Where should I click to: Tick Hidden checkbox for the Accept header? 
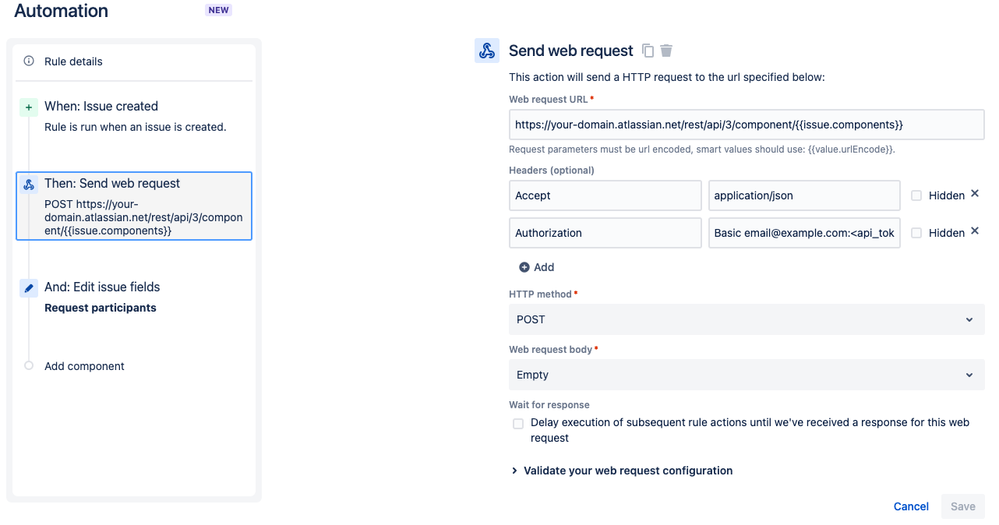coord(916,196)
